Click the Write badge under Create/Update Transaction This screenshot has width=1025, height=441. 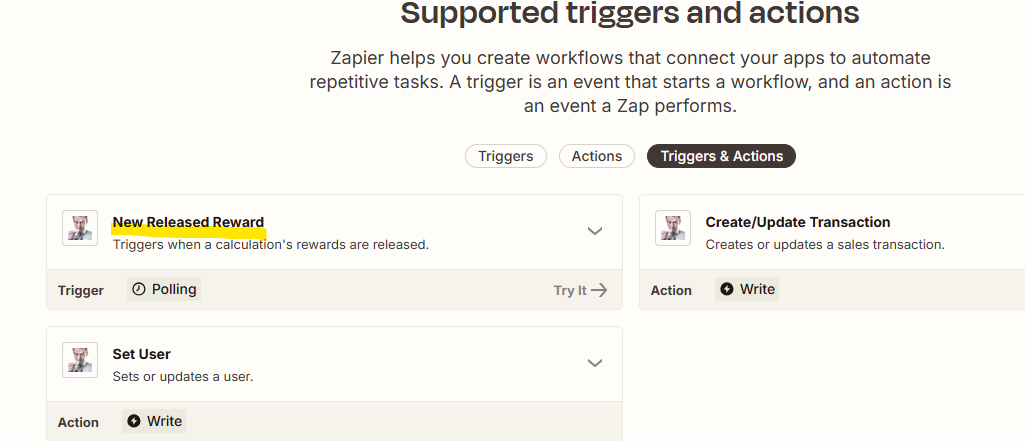point(747,289)
